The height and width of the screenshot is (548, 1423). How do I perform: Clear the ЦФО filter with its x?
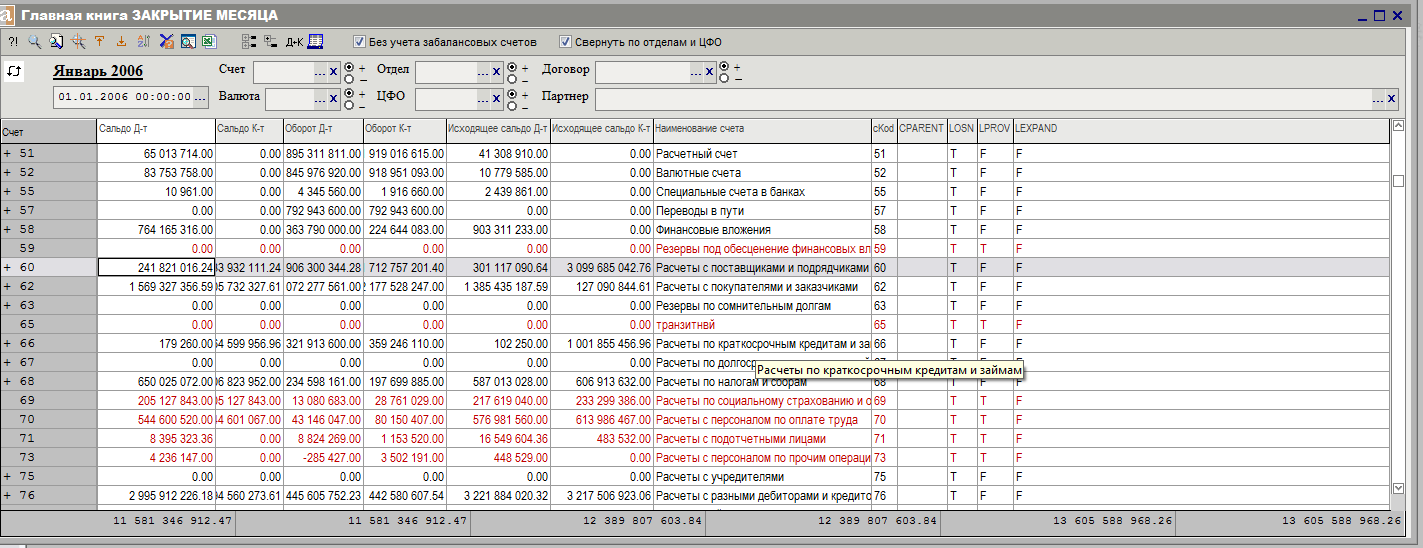[x=496, y=98]
